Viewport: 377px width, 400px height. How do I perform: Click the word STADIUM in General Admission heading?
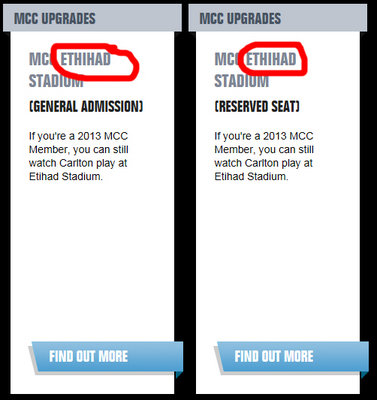pyautogui.click(x=56, y=81)
